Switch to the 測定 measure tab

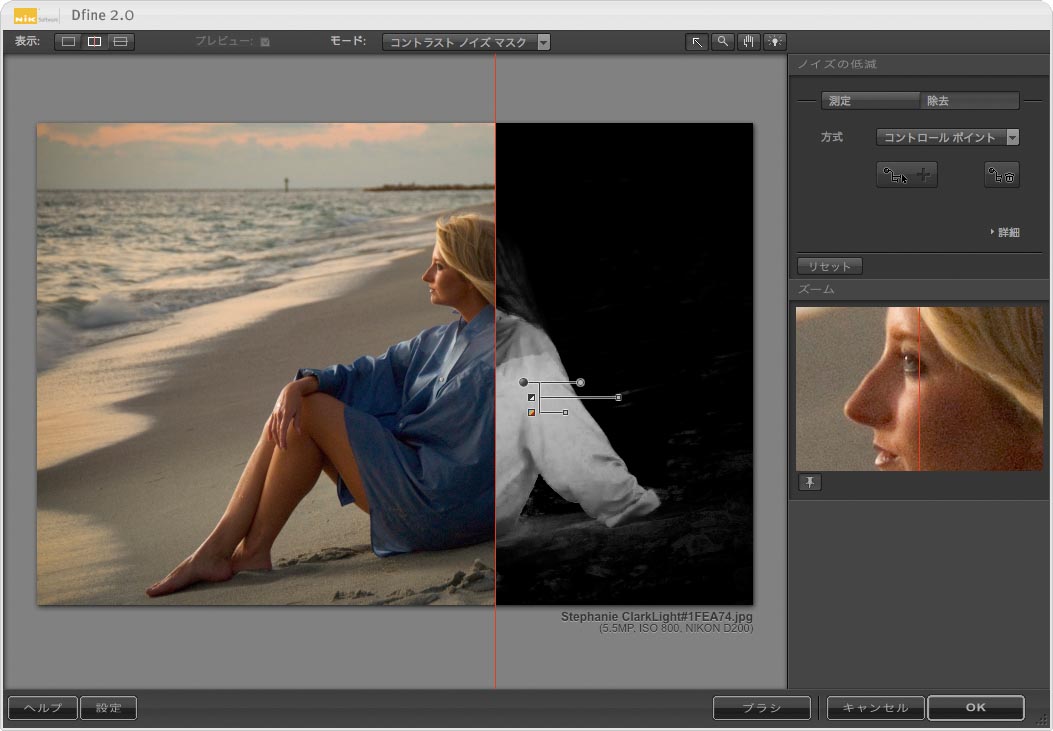coord(869,101)
